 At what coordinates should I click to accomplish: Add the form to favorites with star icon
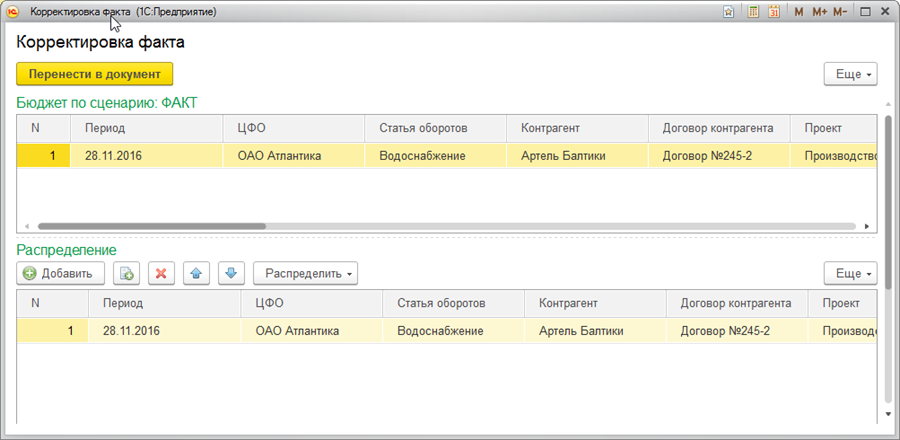(728, 12)
